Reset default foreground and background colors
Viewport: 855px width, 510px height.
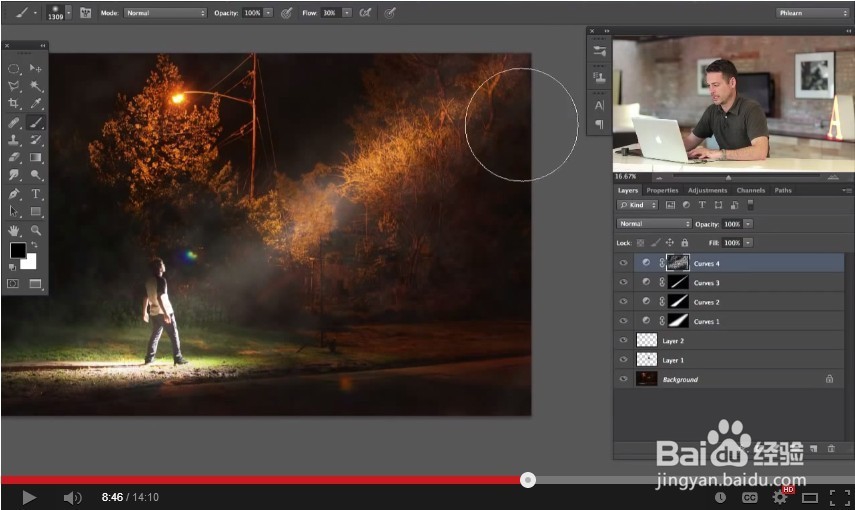pyautogui.click(x=12, y=267)
